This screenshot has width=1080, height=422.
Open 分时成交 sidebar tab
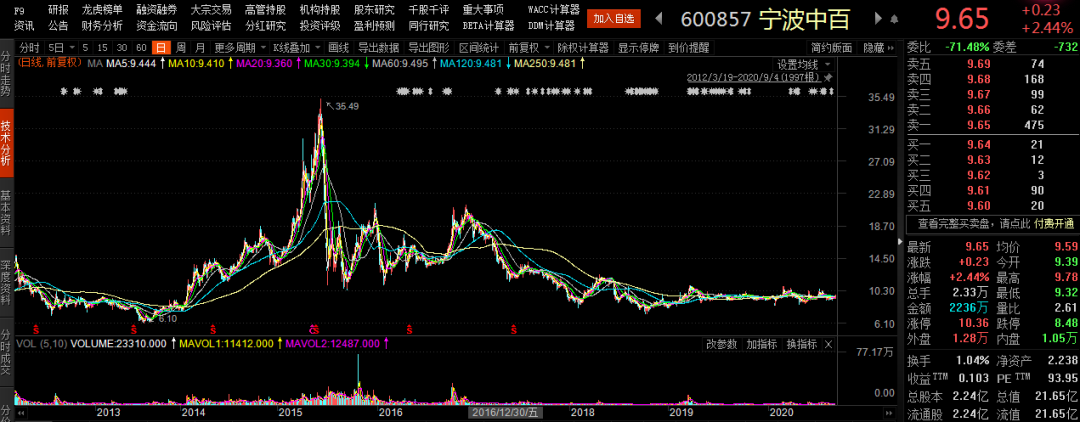[x=6, y=353]
